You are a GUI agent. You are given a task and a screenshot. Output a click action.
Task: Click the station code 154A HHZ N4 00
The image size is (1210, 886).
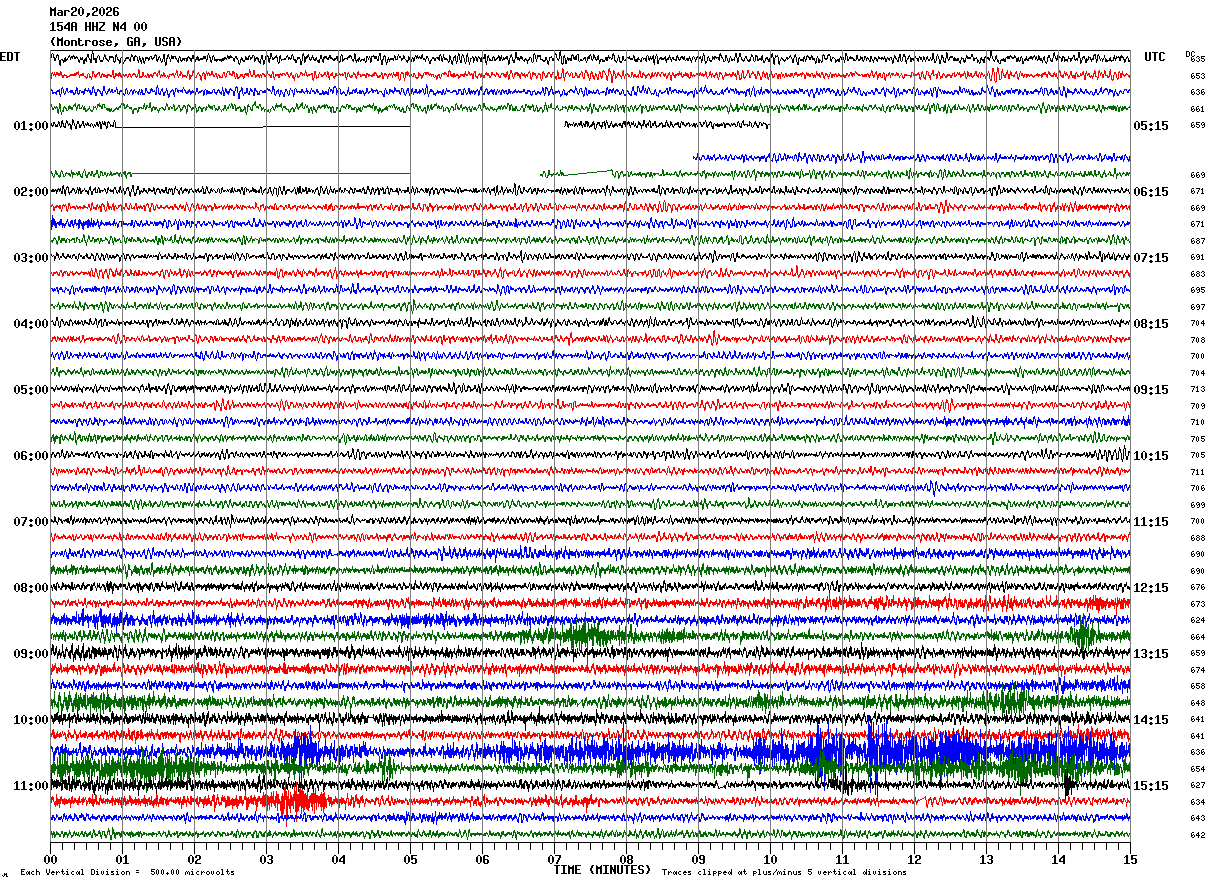(x=98, y=27)
